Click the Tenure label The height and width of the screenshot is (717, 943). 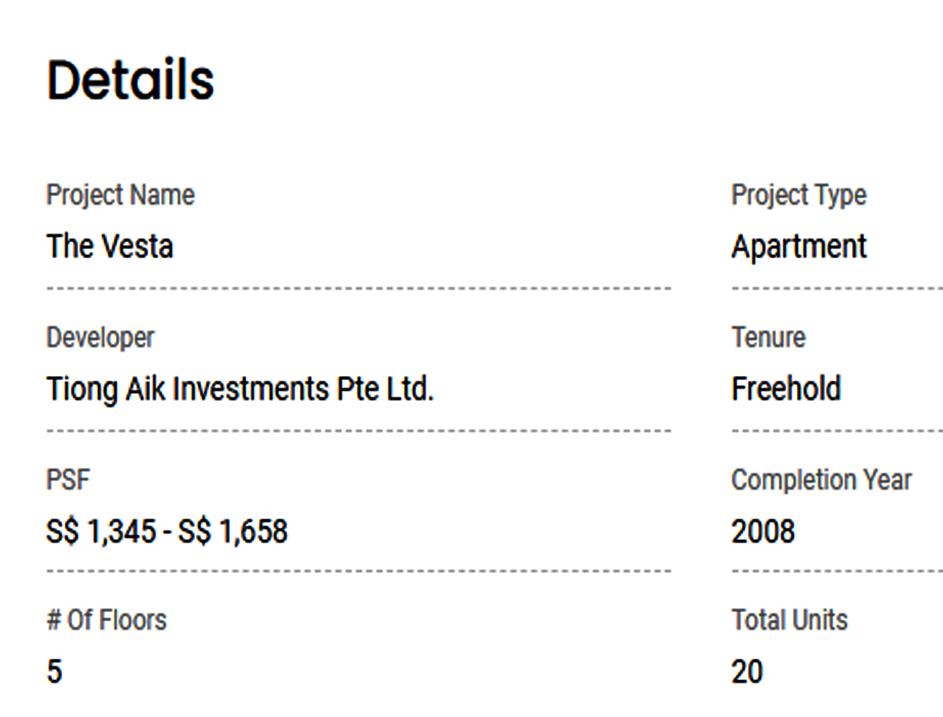(x=768, y=337)
